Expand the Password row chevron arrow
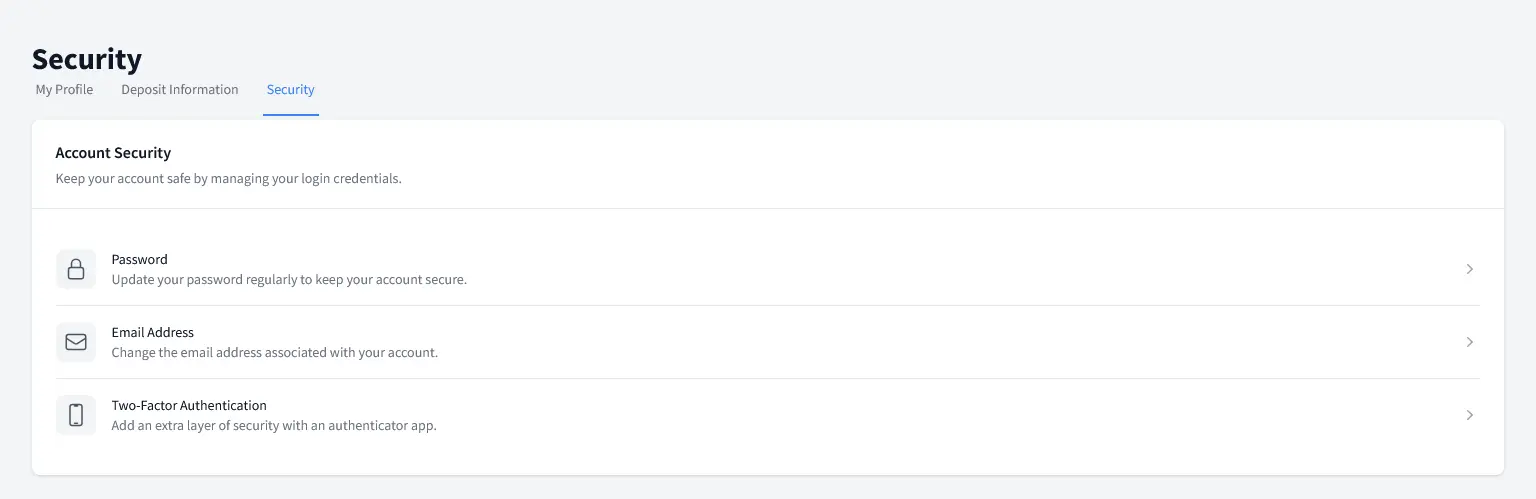Viewport: 1536px width, 499px height. (1469, 269)
